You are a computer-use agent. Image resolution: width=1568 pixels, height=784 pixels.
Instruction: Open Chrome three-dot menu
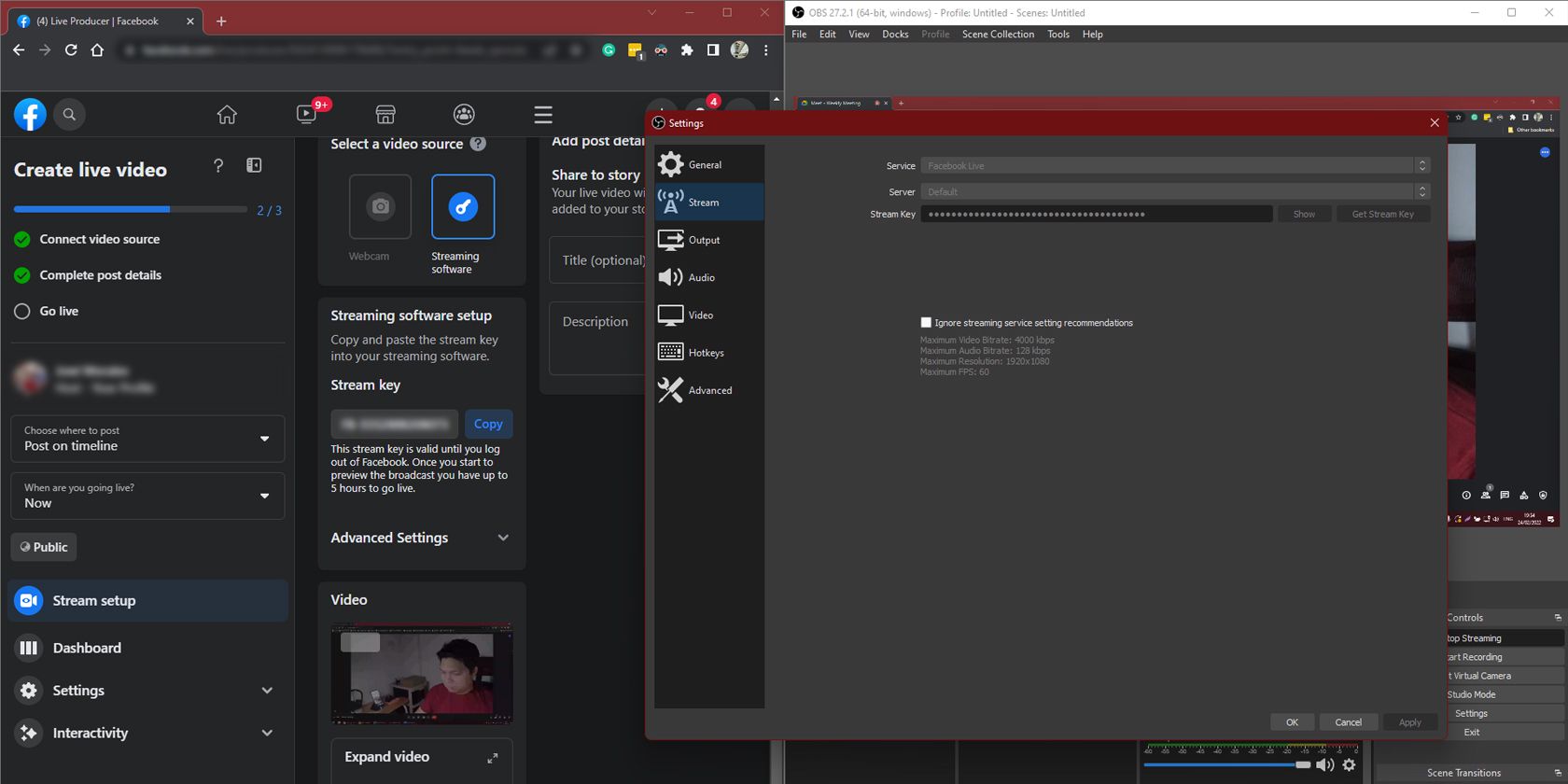coord(766,50)
